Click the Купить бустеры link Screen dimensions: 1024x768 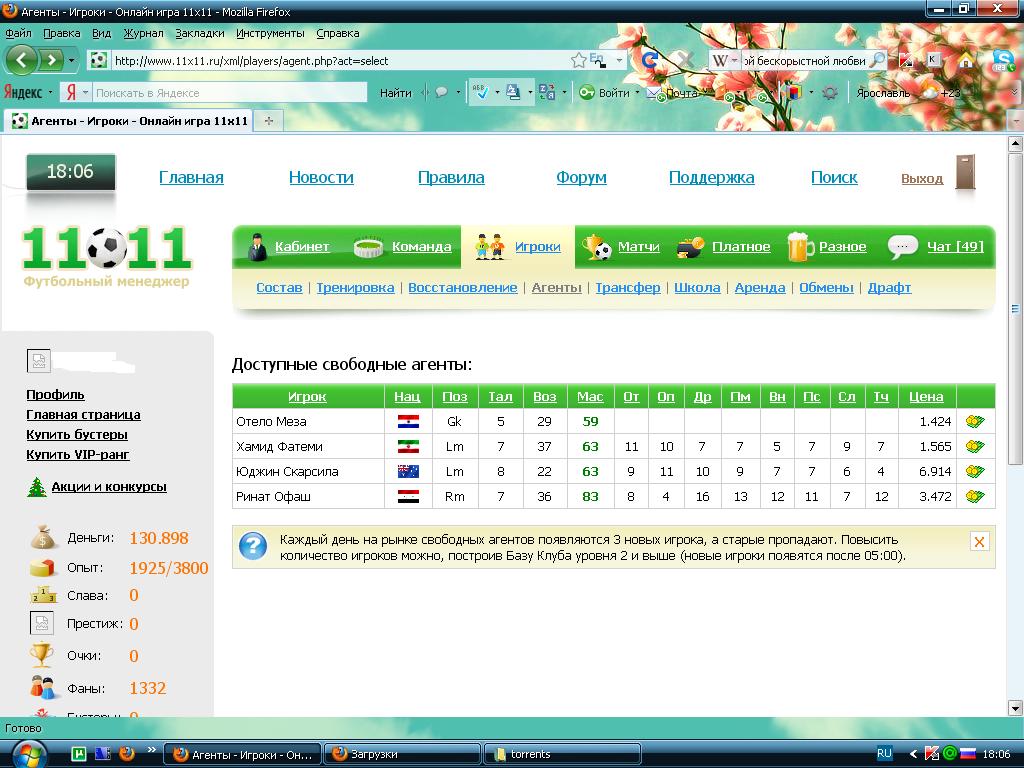click(77, 434)
